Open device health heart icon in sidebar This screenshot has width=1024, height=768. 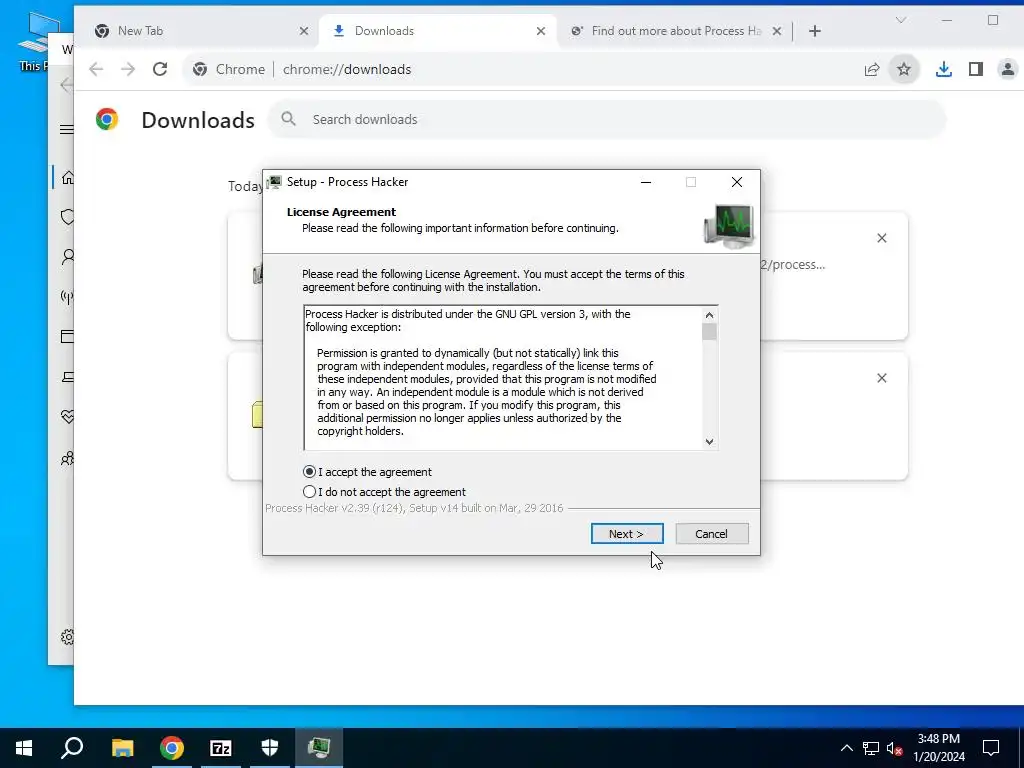pos(67,417)
